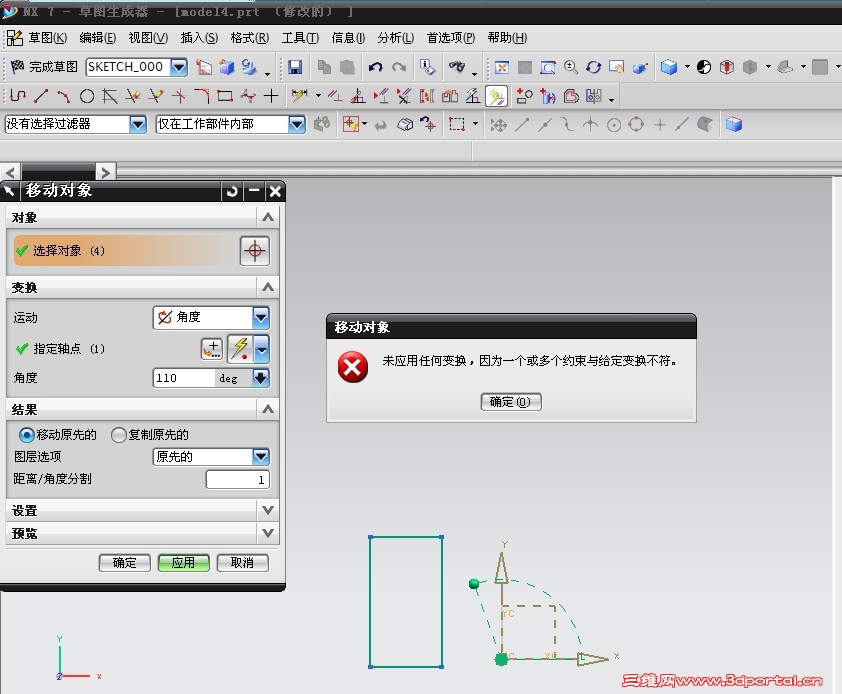The width and height of the screenshot is (842, 694).
Task: Click the rectangle selection mode icon
Action: [x=457, y=125]
